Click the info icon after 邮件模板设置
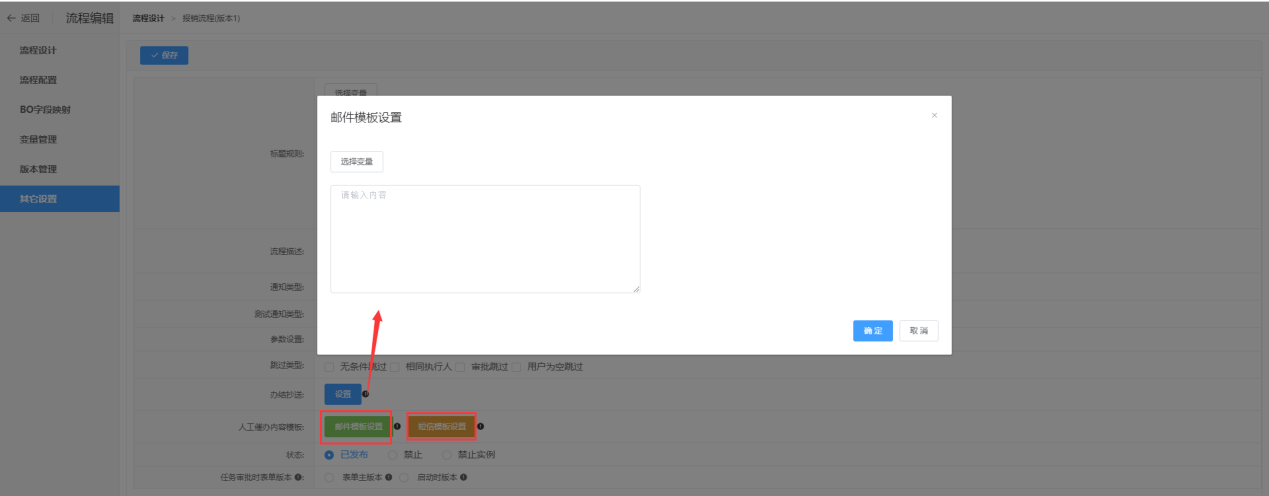 click(397, 427)
